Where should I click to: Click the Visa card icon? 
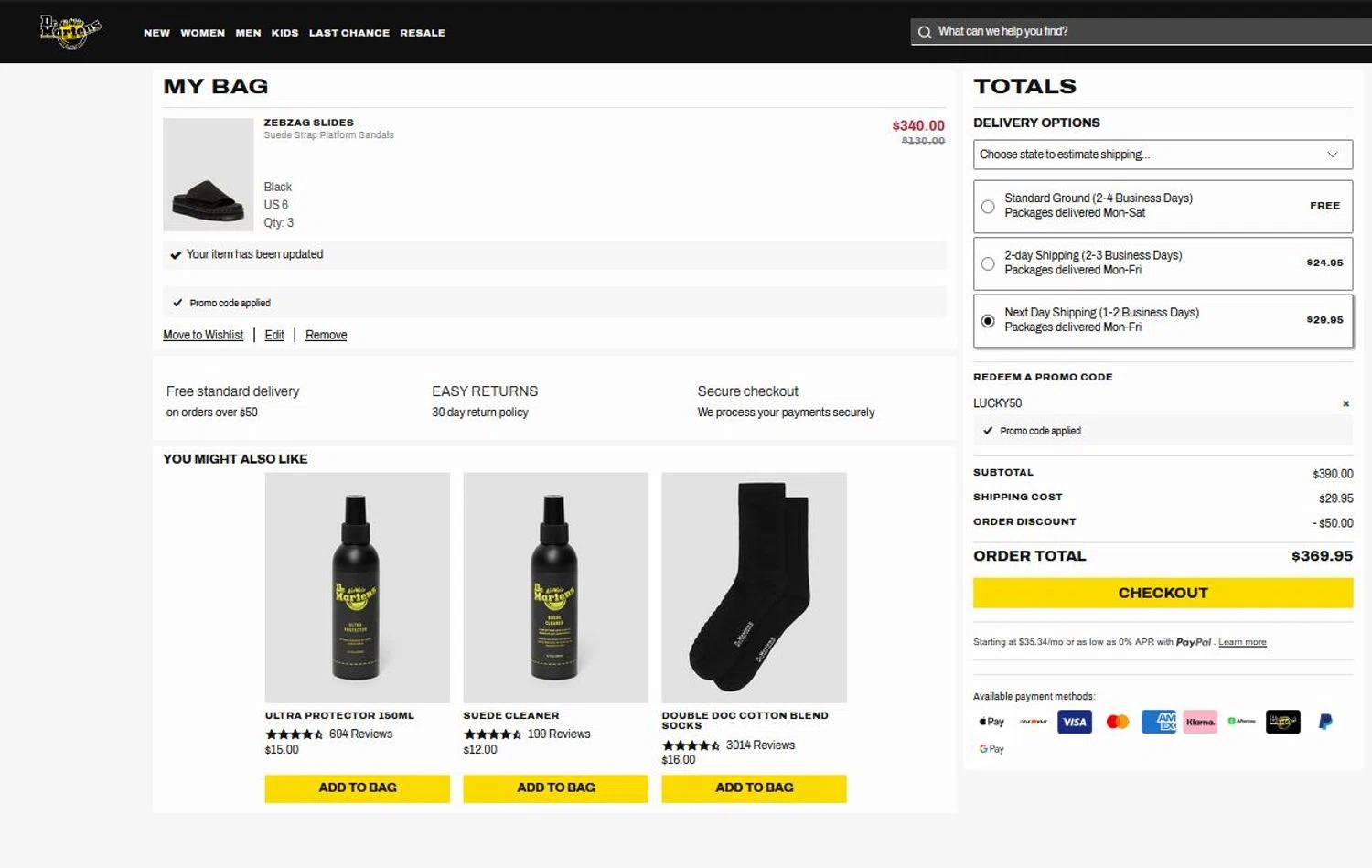(x=1075, y=722)
